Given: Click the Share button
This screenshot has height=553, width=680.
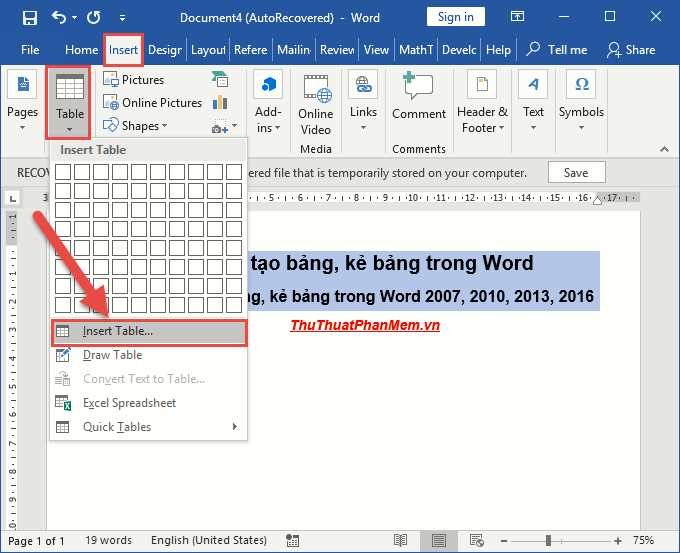Looking at the screenshot, I should [631, 50].
